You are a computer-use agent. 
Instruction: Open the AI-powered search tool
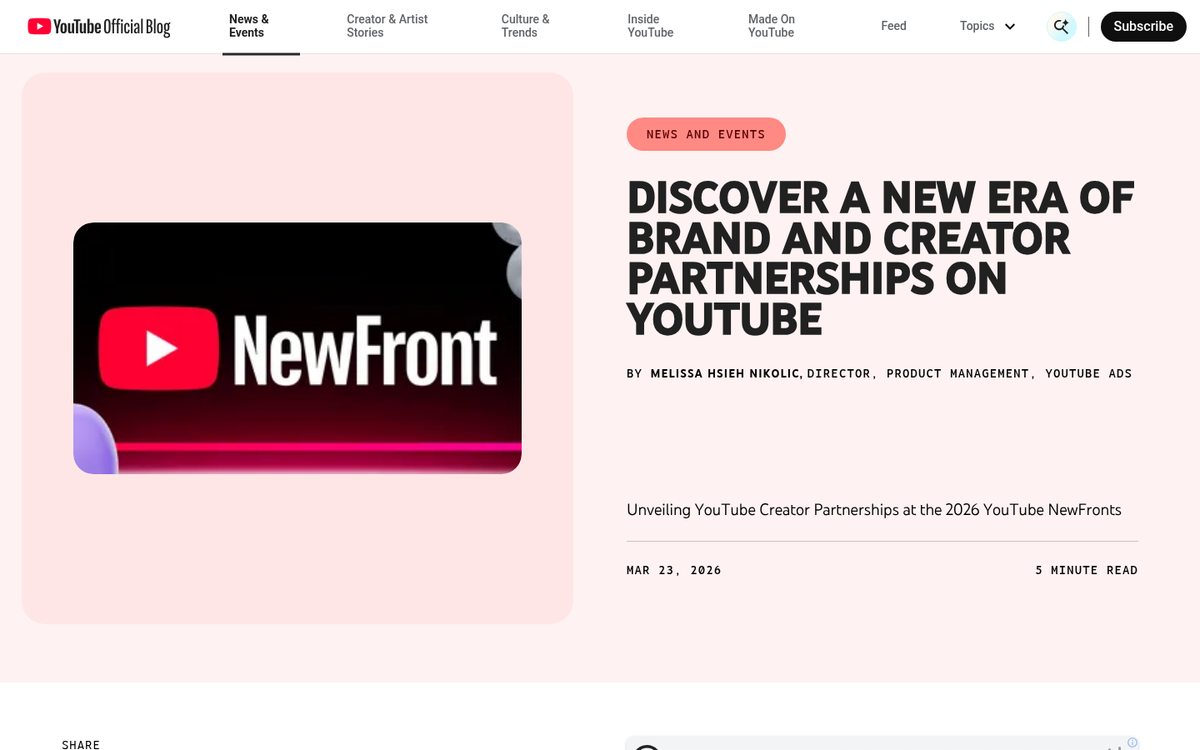[1061, 26]
